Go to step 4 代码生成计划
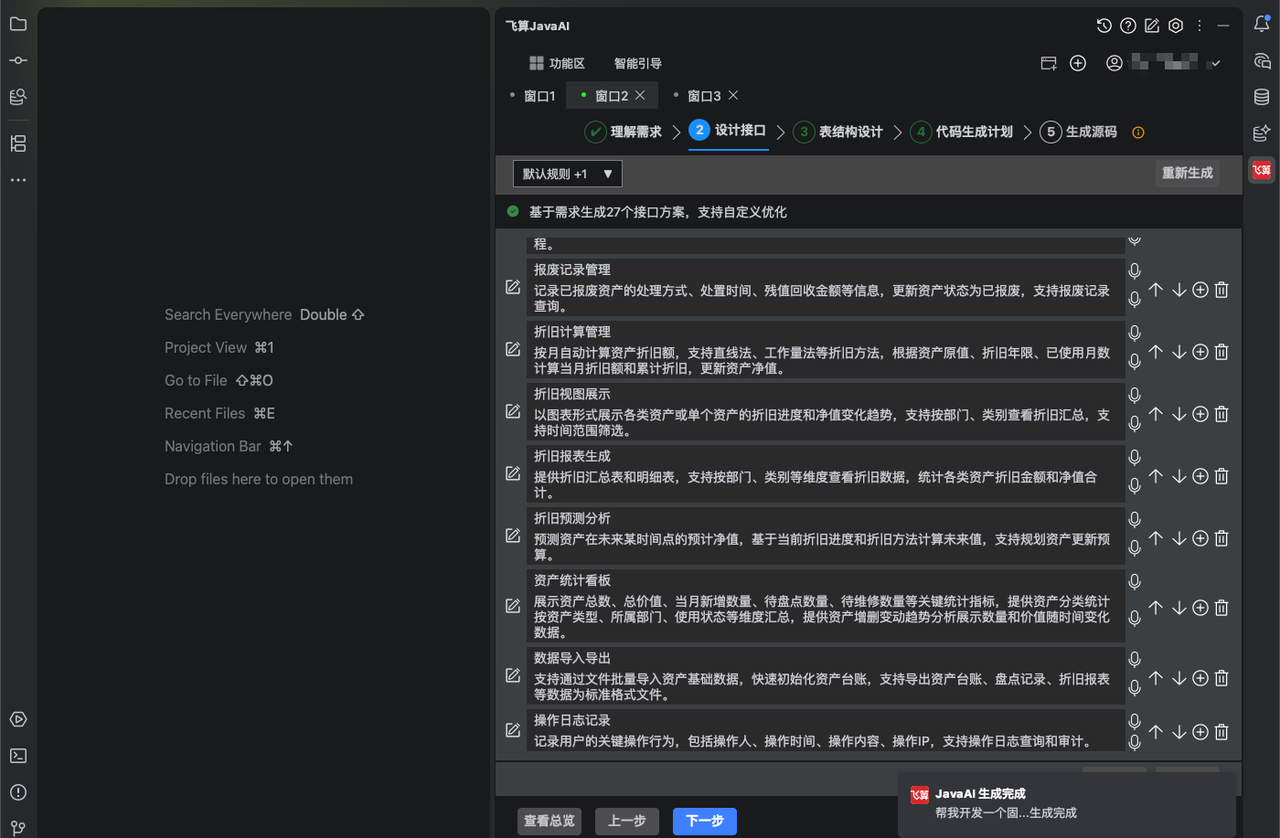The height and width of the screenshot is (838, 1280). [961, 132]
